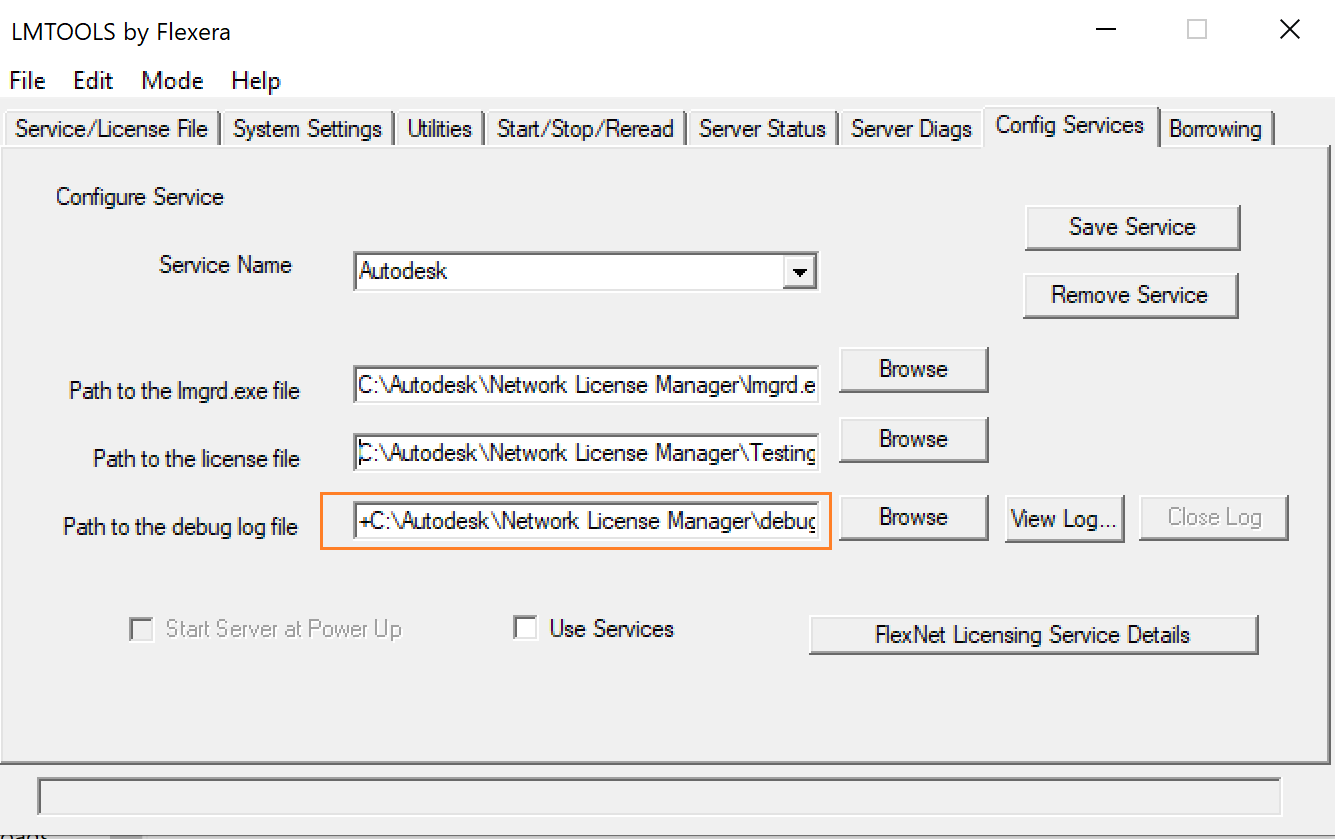Click the "Path to the lmgrd.exe file" label

pos(184,391)
